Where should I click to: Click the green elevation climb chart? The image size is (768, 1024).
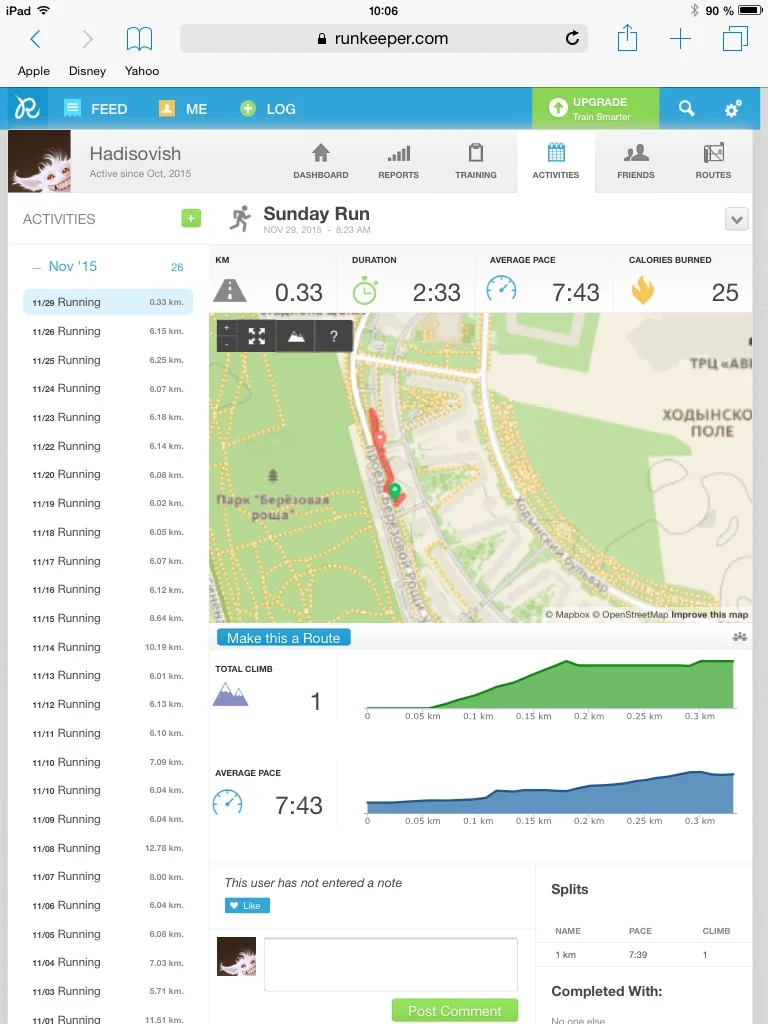click(551, 684)
